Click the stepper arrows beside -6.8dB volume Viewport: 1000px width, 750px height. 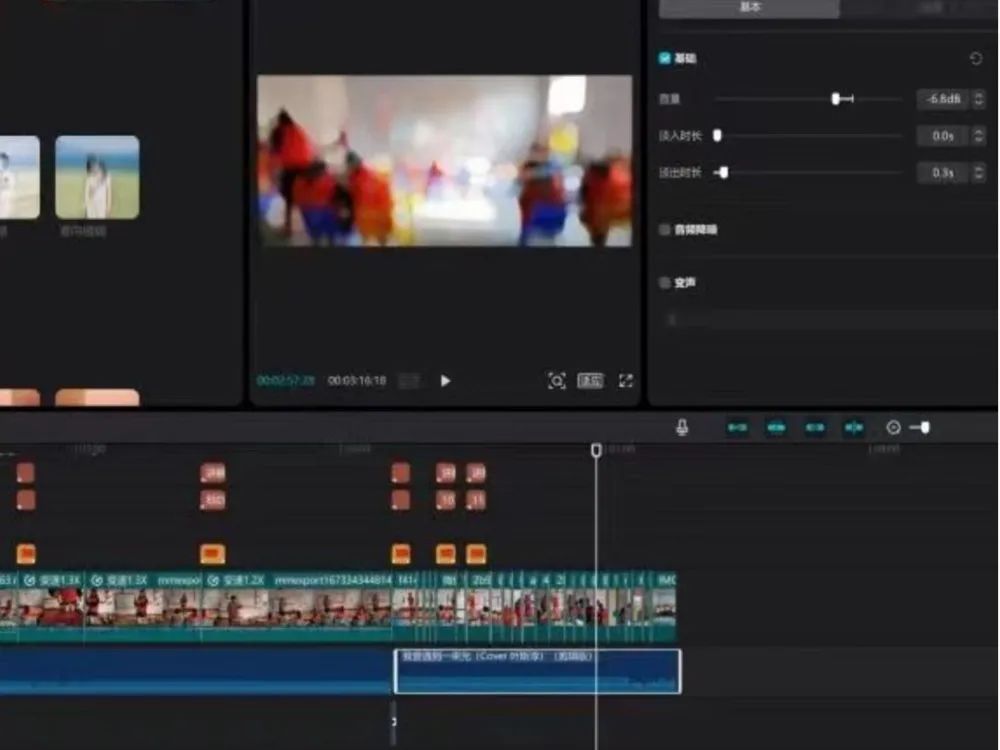tap(978, 99)
